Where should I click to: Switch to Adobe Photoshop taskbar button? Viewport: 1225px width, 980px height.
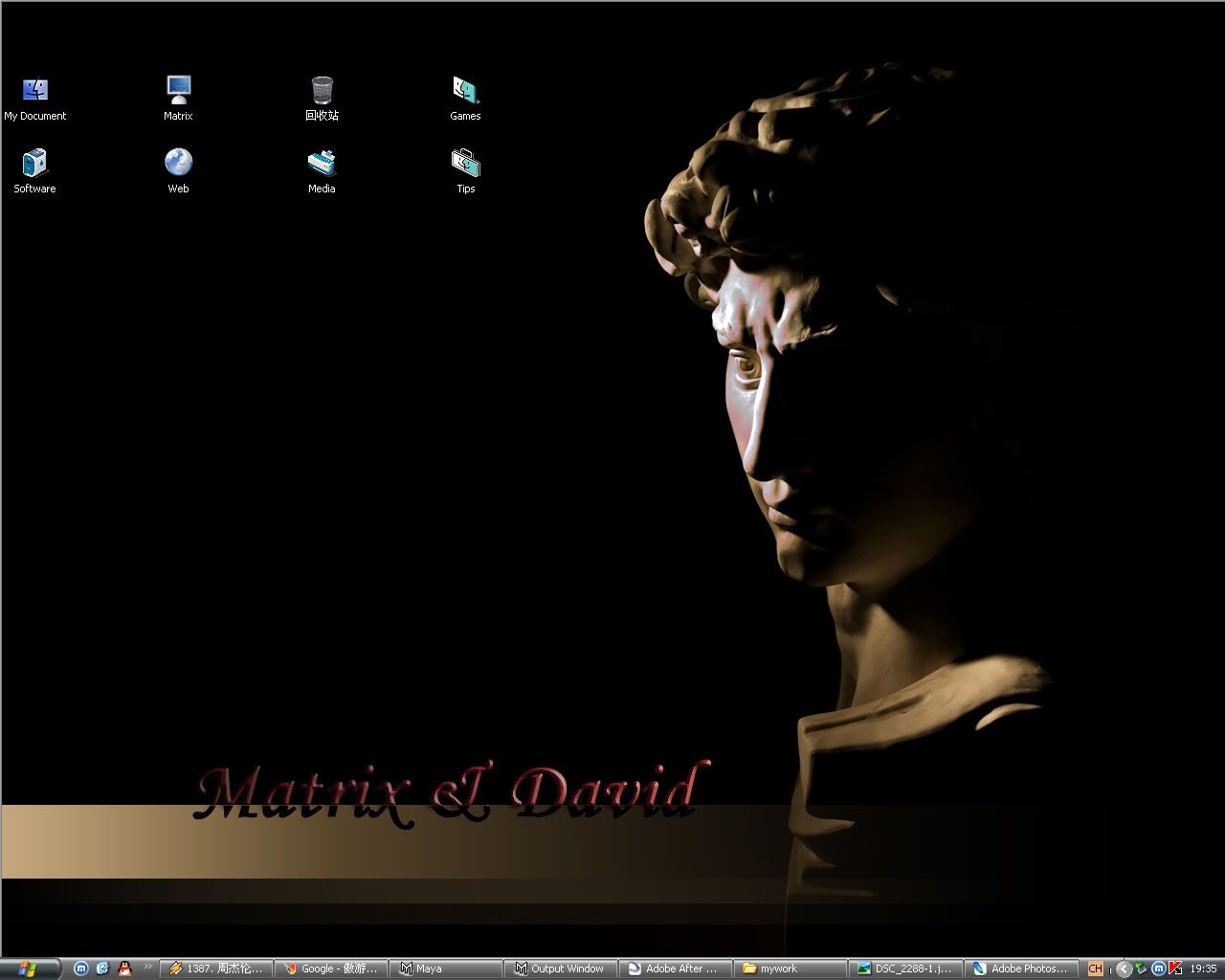[x=1020, y=969]
